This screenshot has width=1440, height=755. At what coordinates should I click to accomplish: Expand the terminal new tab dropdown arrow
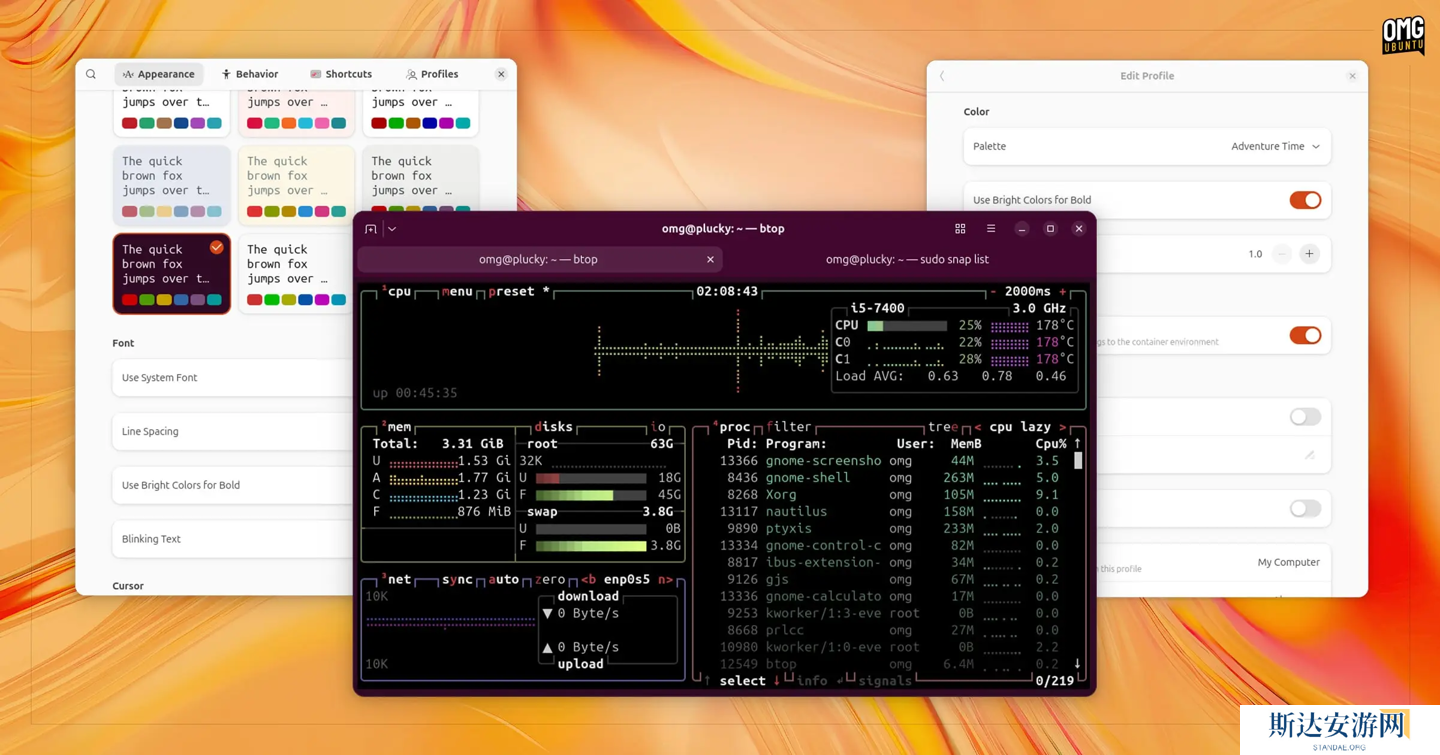coord(392,229)
